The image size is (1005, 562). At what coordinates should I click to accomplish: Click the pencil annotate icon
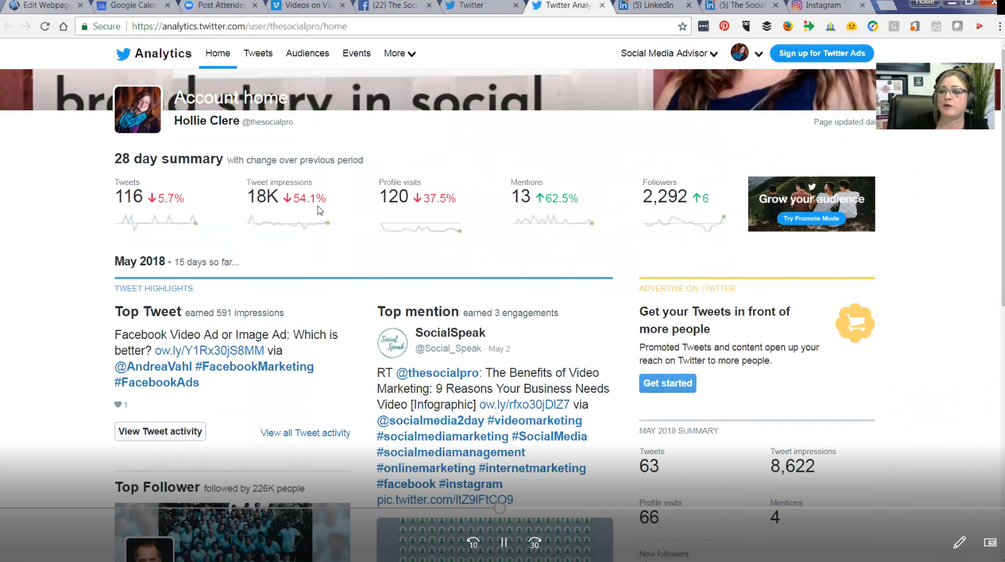point(959,542)
